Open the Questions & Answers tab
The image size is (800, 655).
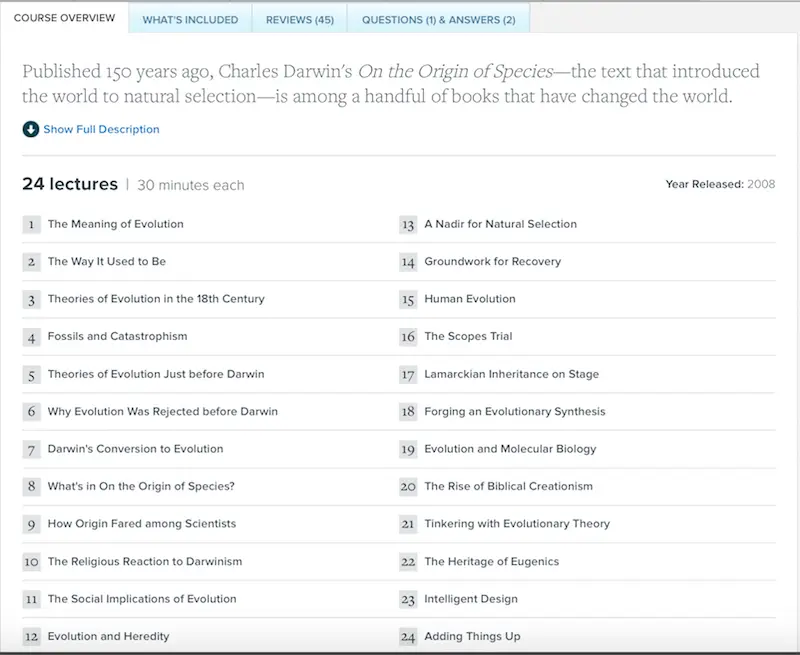[438, 19]
